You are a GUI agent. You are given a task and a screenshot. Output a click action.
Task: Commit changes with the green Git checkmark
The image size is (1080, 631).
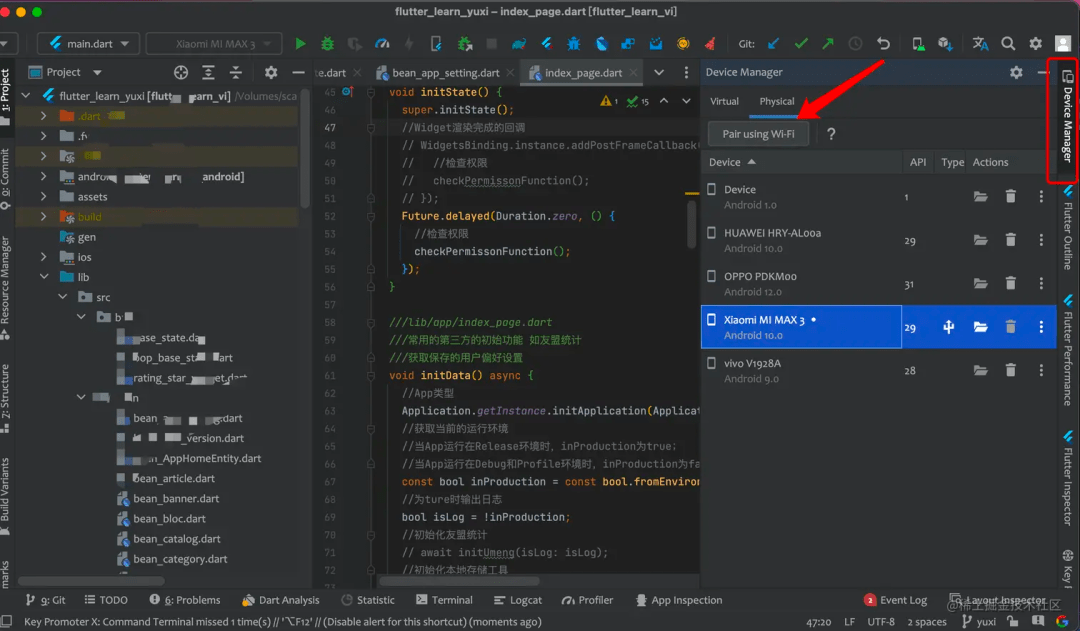tap(801, 43)
